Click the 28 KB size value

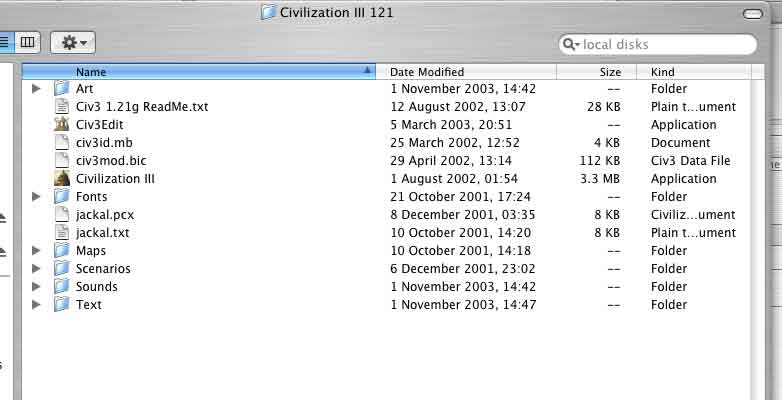[603, 106]
